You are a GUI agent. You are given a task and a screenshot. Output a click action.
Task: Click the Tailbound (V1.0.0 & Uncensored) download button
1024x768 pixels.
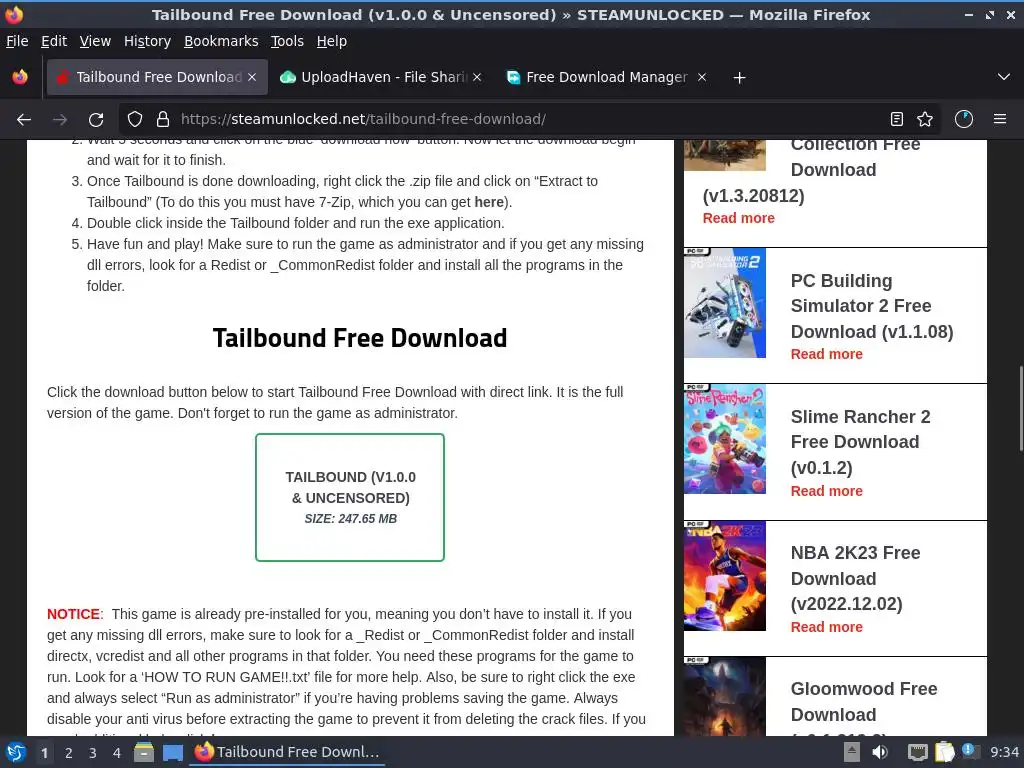[350, 497]
